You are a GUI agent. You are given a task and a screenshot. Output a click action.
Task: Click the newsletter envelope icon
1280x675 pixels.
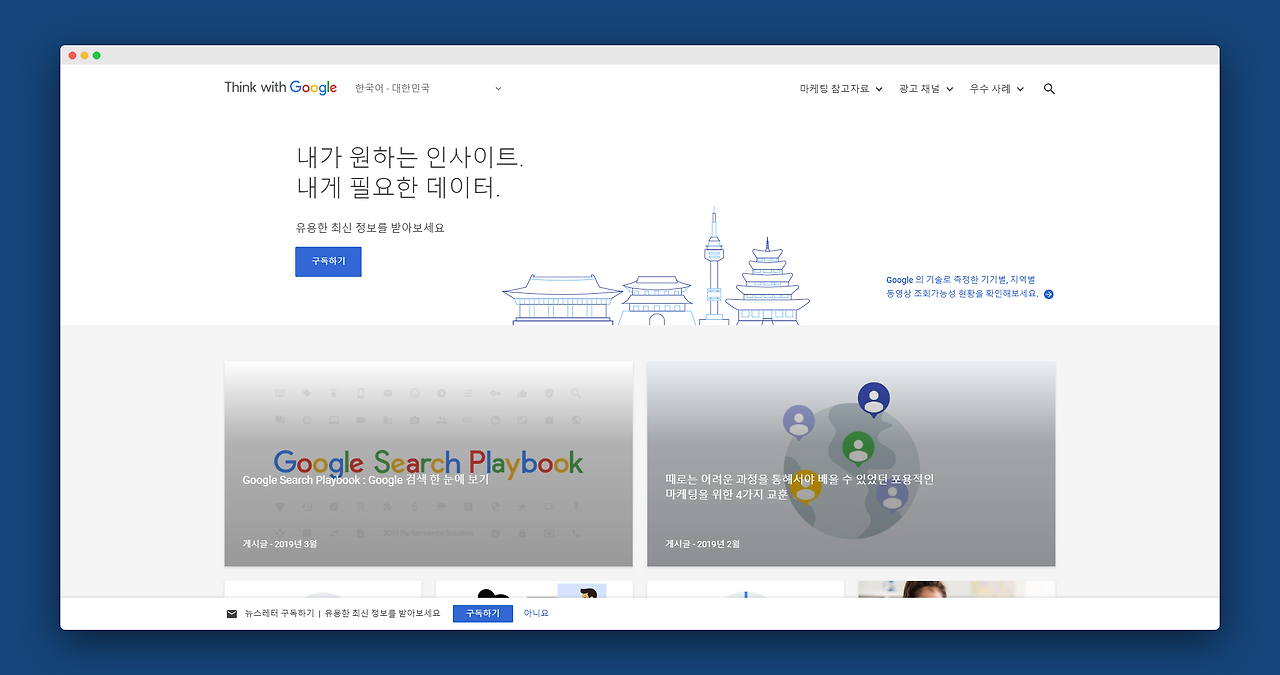pyautogui.click(x=232, y=614)
